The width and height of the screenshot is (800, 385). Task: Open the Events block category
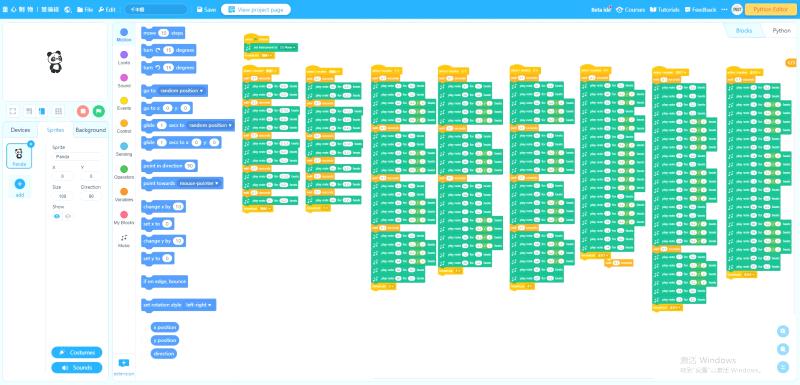[x=124, y=104]
